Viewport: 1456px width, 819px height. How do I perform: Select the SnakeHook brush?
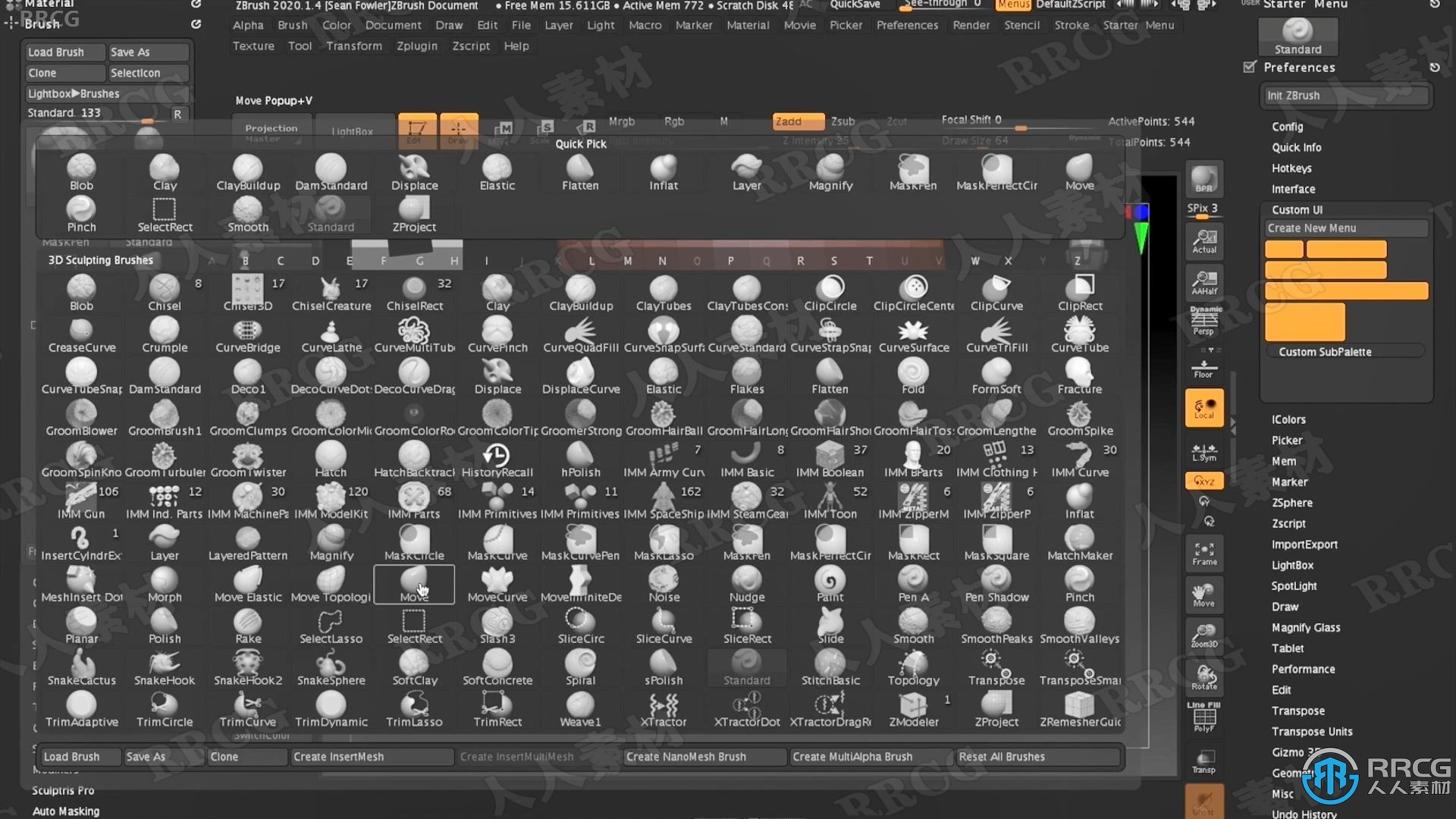(x=165, y=668)
